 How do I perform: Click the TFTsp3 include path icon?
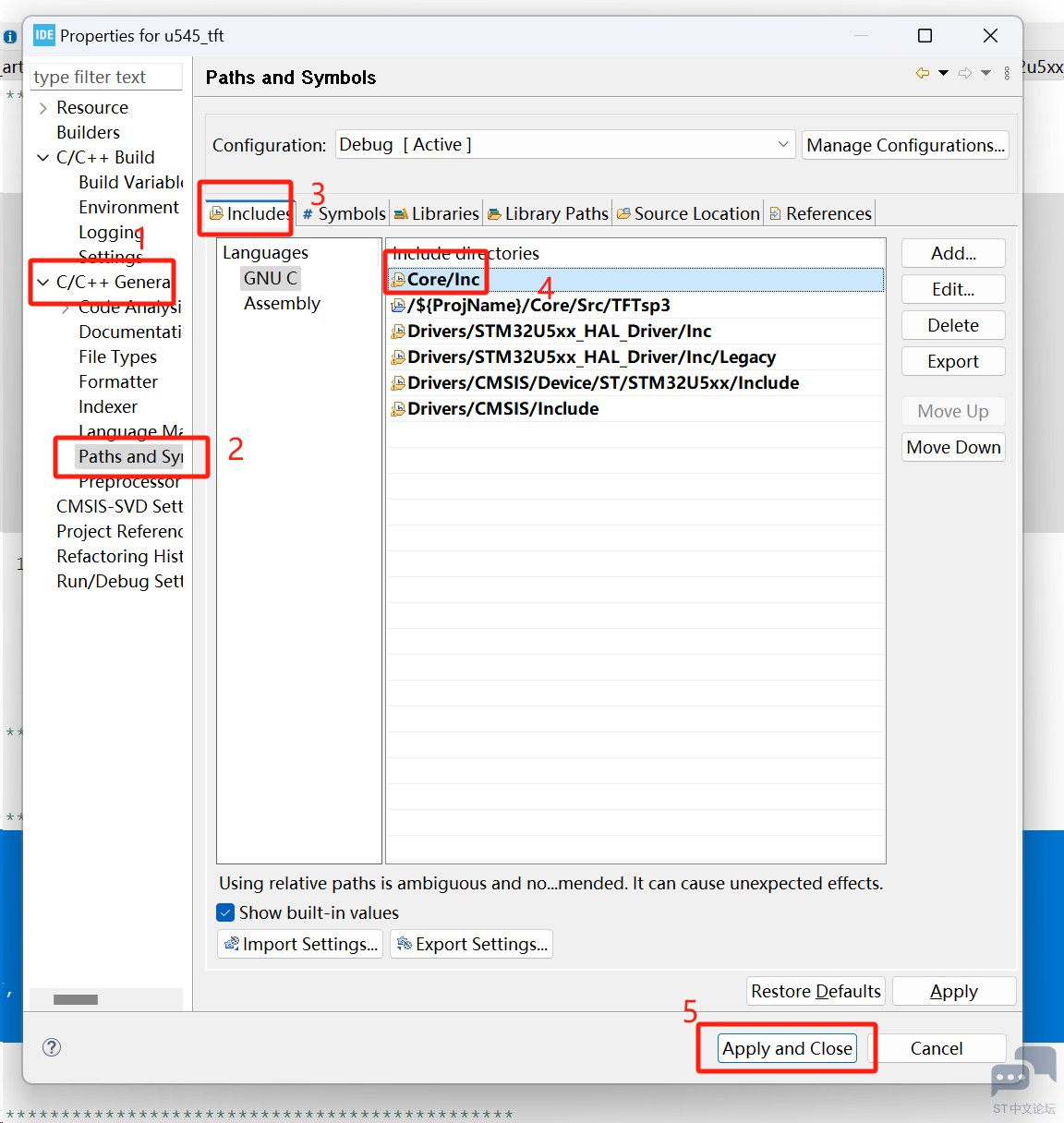pyautogui.click(x=398, y=305)
